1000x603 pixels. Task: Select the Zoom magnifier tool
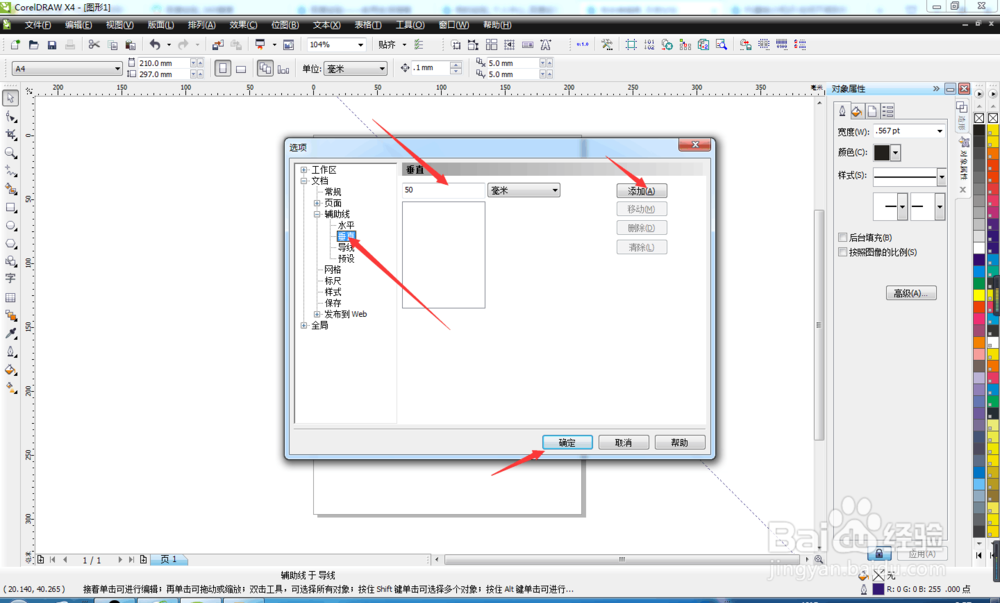(x=11, y=153)
